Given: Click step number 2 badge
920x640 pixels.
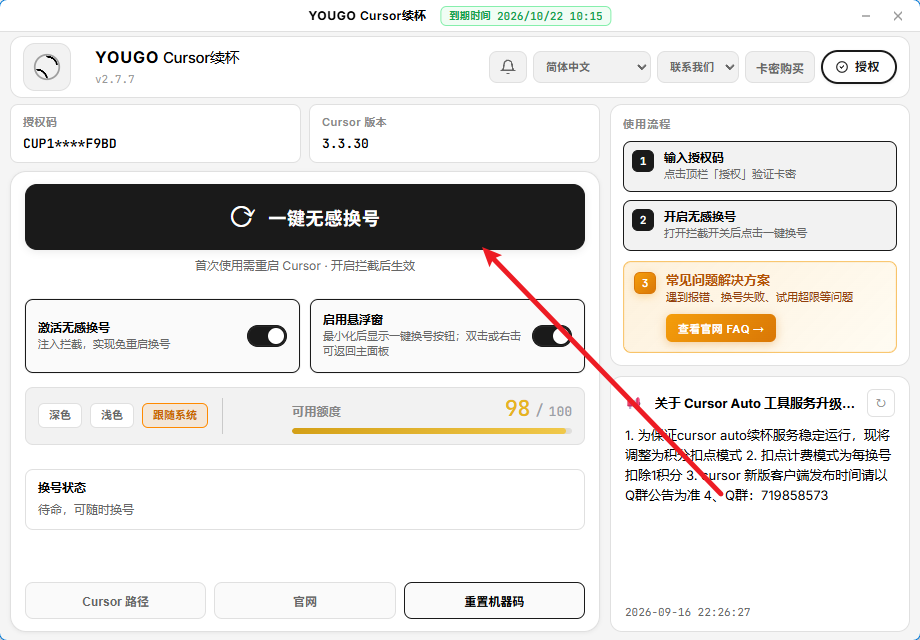Looking at the screenshot, I should [x=643, y=220].
